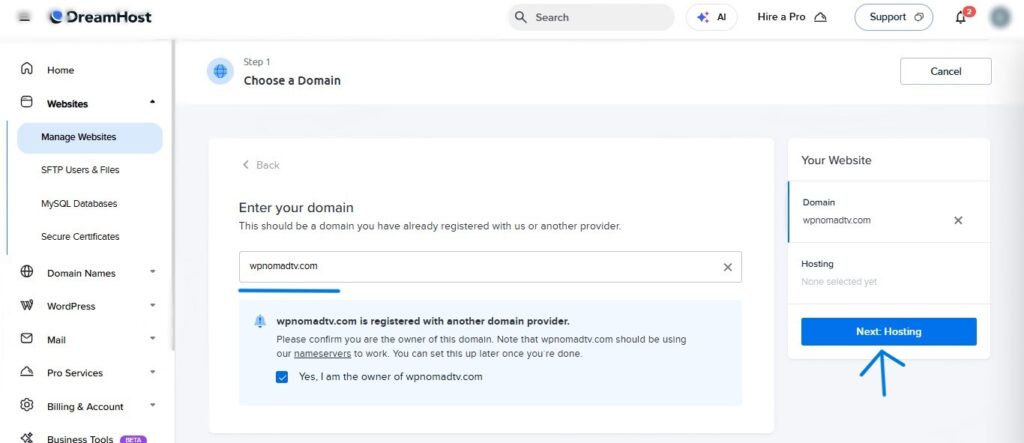Uncheck 'Yes, I am the owner' checkbox
This screenshot has height=443, width=1024.
point(282,377)
